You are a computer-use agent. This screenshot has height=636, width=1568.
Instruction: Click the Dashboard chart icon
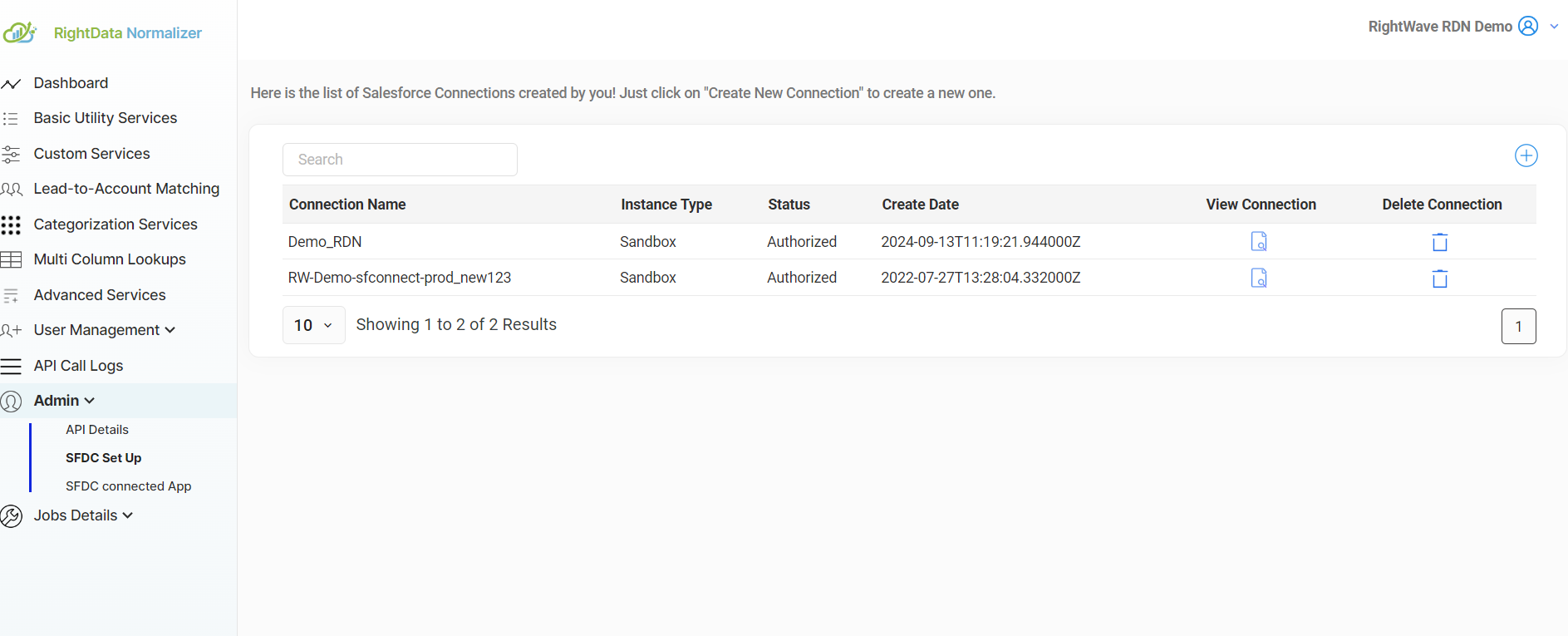point(11,84)
